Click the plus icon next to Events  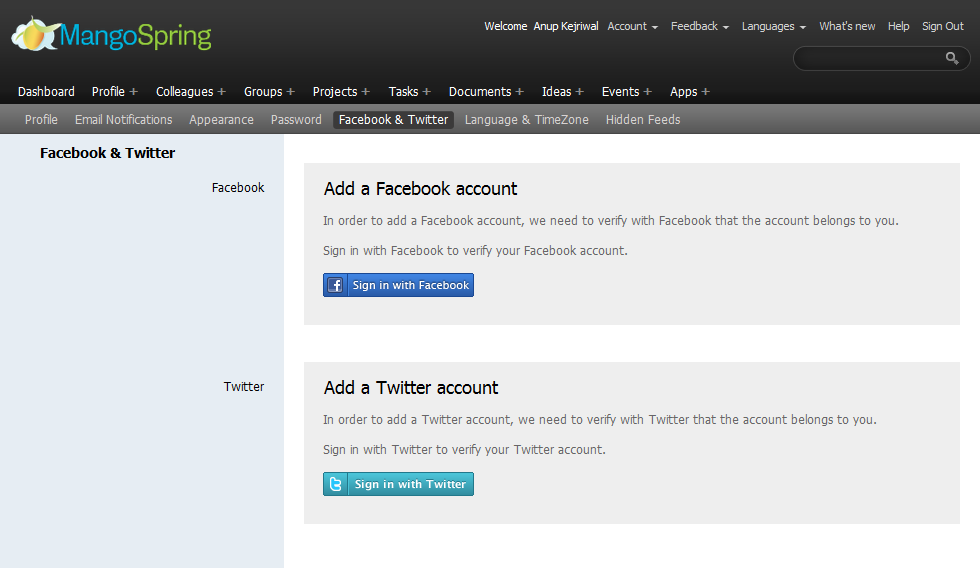click(x=648, y=92)
